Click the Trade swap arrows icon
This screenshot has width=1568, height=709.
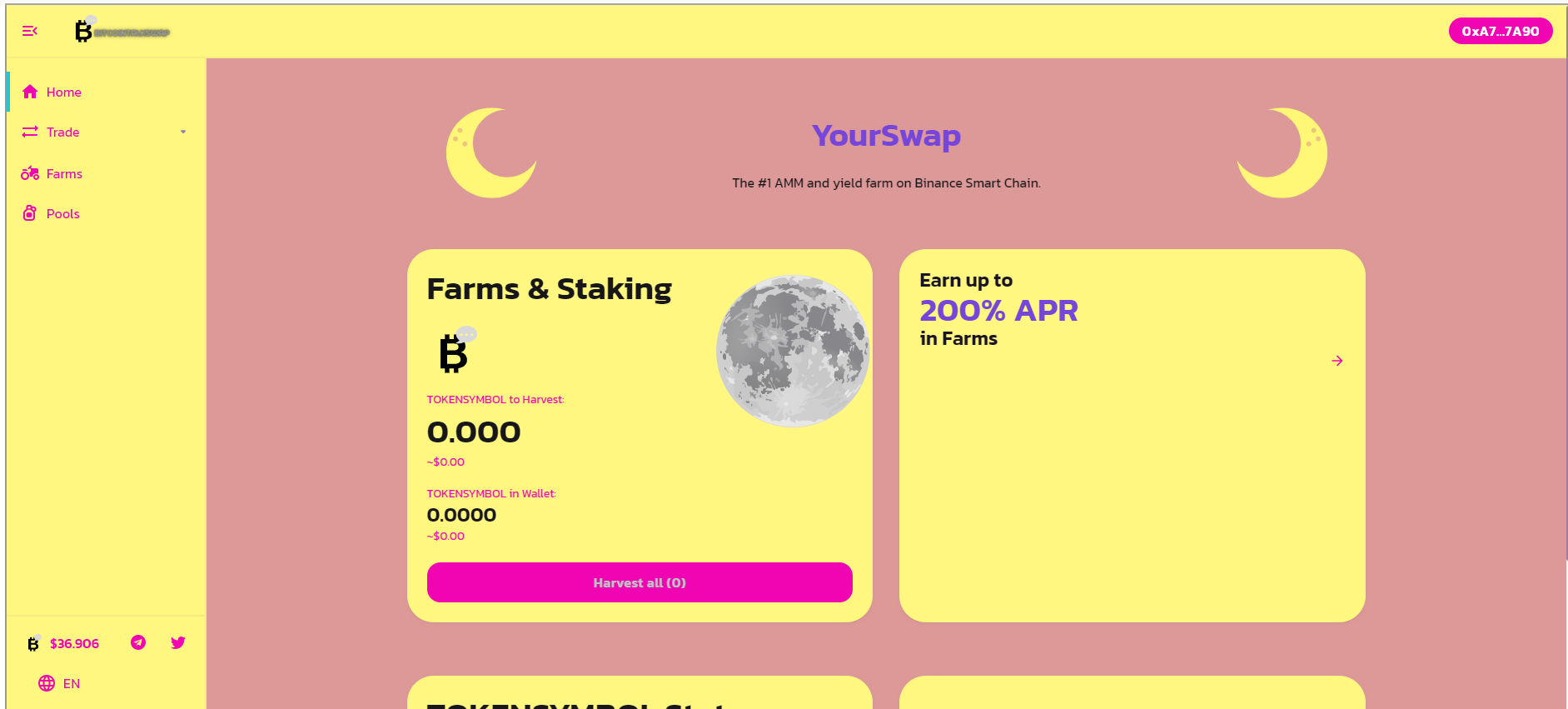tap(30, 132)
